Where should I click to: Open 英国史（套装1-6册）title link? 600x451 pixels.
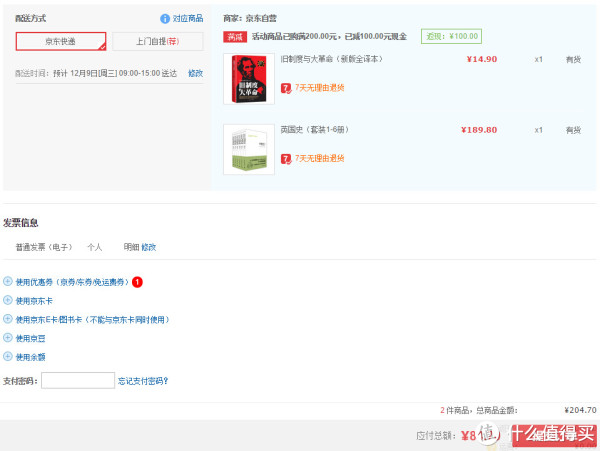click(315, 130)
